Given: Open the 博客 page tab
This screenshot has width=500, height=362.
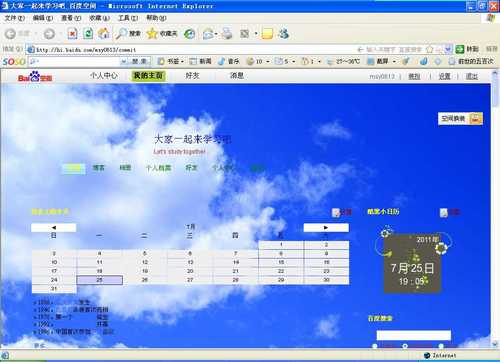Looking at the screenshot, I should tap(98, 168).
